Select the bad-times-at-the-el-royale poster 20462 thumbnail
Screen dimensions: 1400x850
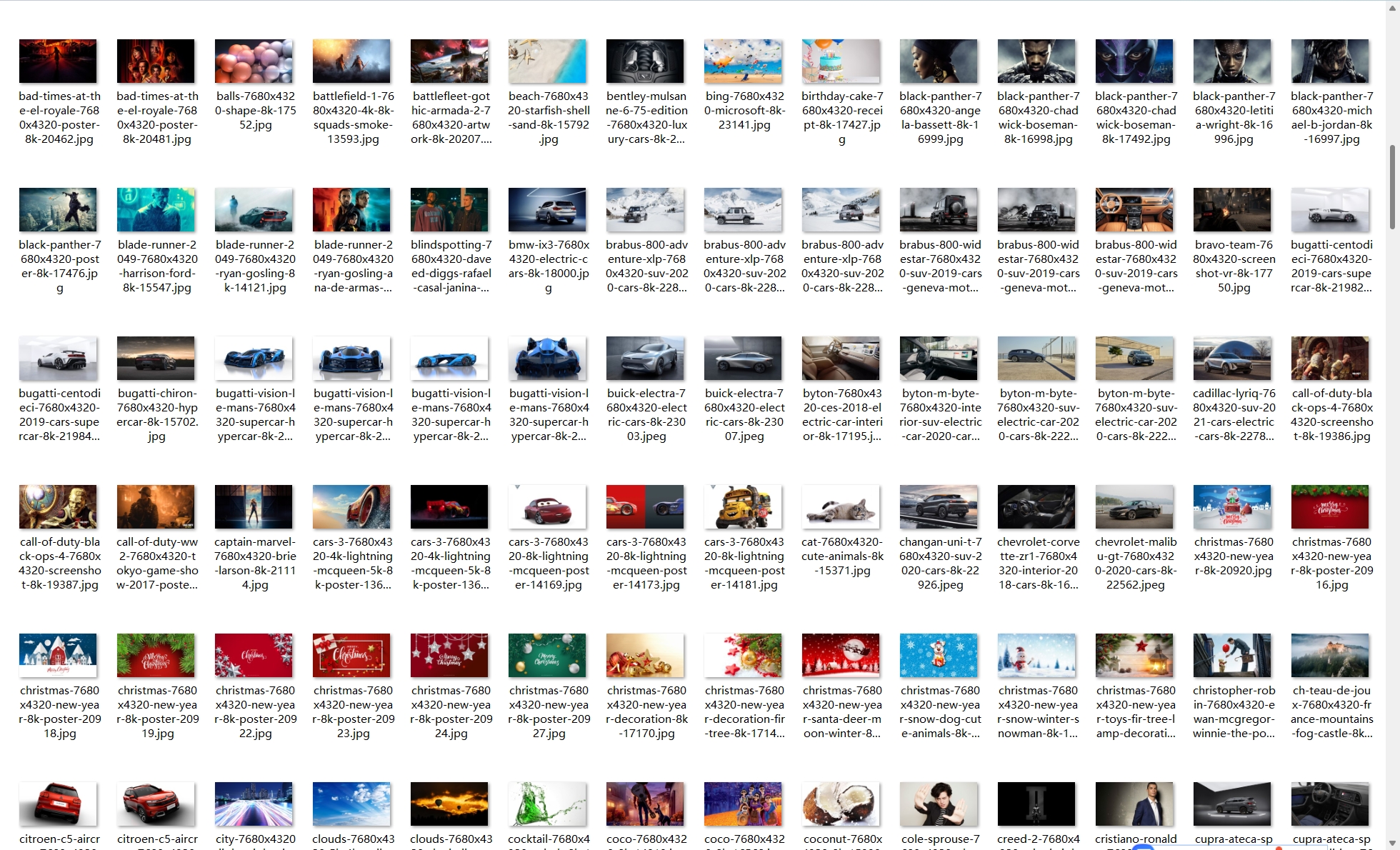click(58, 61)
